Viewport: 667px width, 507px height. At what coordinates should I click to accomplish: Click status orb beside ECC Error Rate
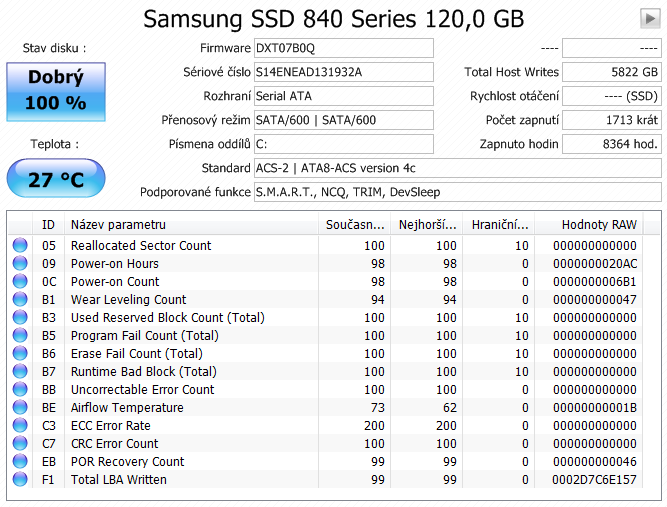click(x=20, y=426)
